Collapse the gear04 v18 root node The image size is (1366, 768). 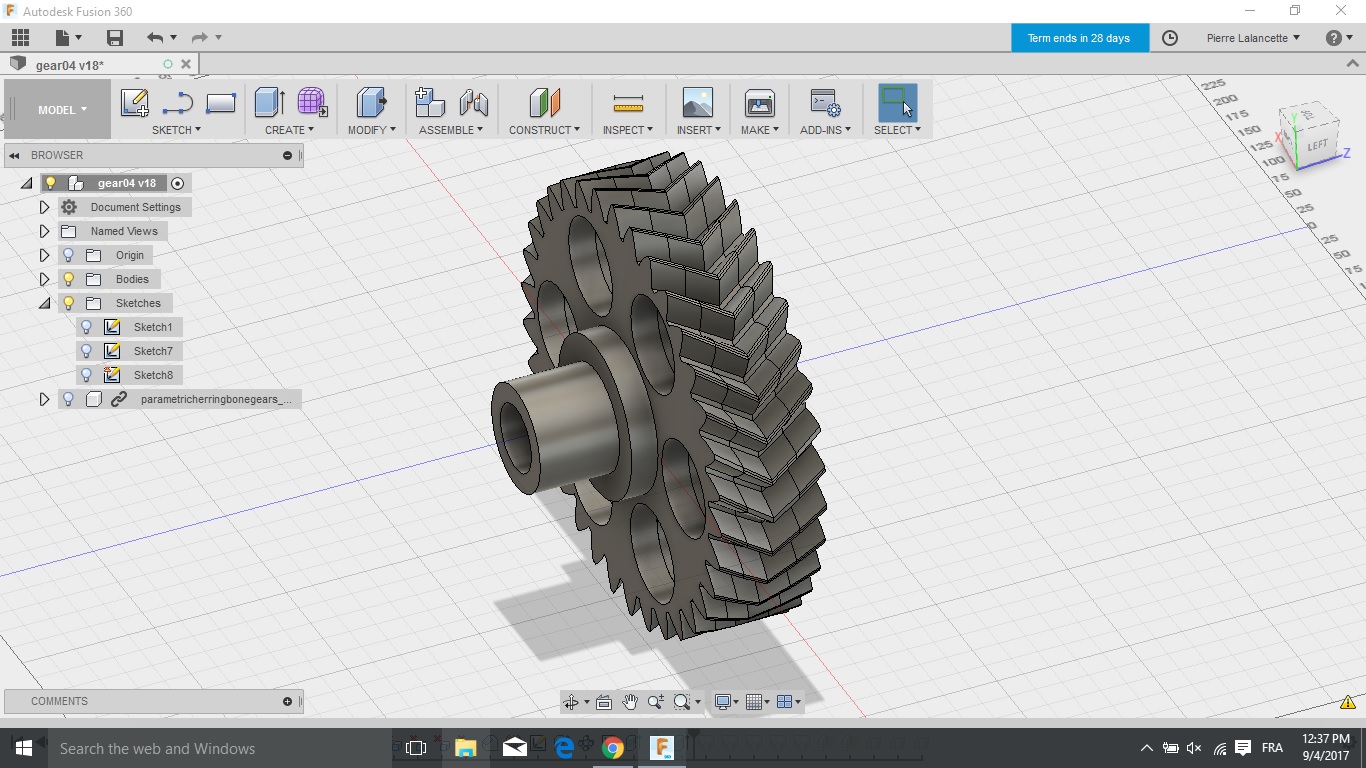pyautogui.click(x=26, y=183)
